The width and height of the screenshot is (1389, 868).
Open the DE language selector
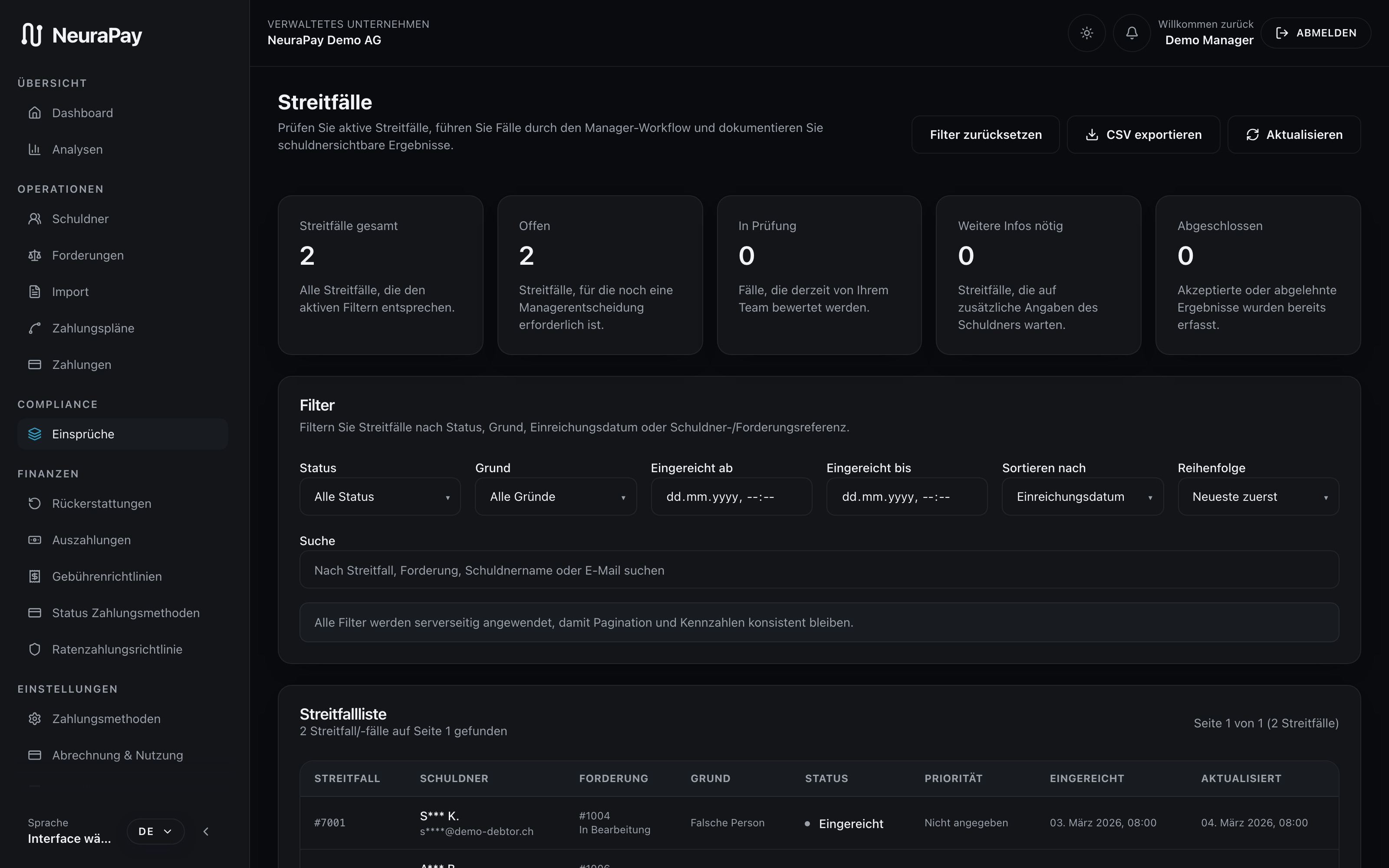tap(155, 831)
